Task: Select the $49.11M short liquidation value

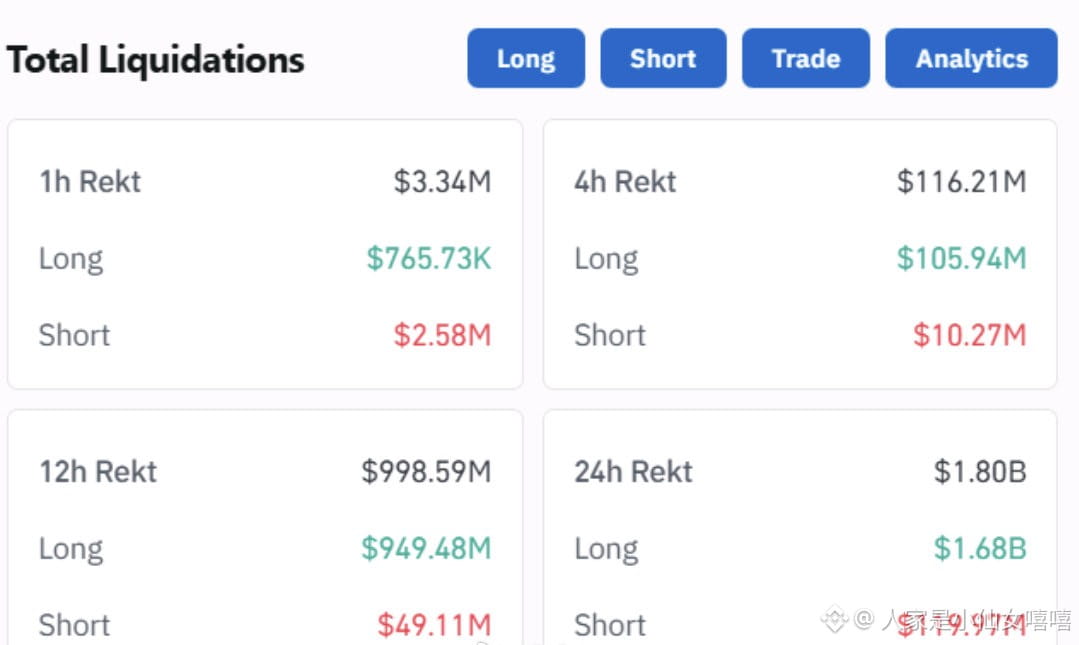Action: point(434,625)
